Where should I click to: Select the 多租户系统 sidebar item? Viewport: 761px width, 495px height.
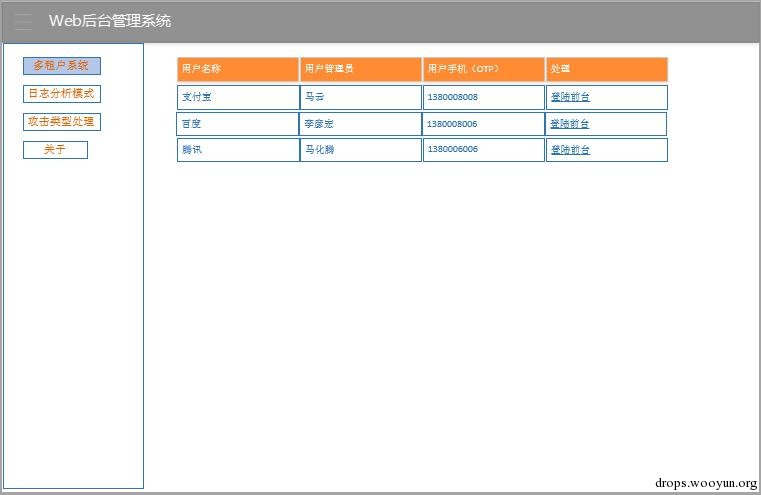tap(62, 66)
